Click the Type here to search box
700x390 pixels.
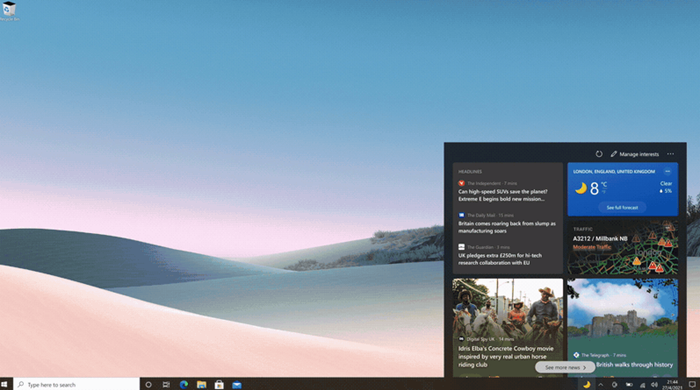click(x=77, y=384)
